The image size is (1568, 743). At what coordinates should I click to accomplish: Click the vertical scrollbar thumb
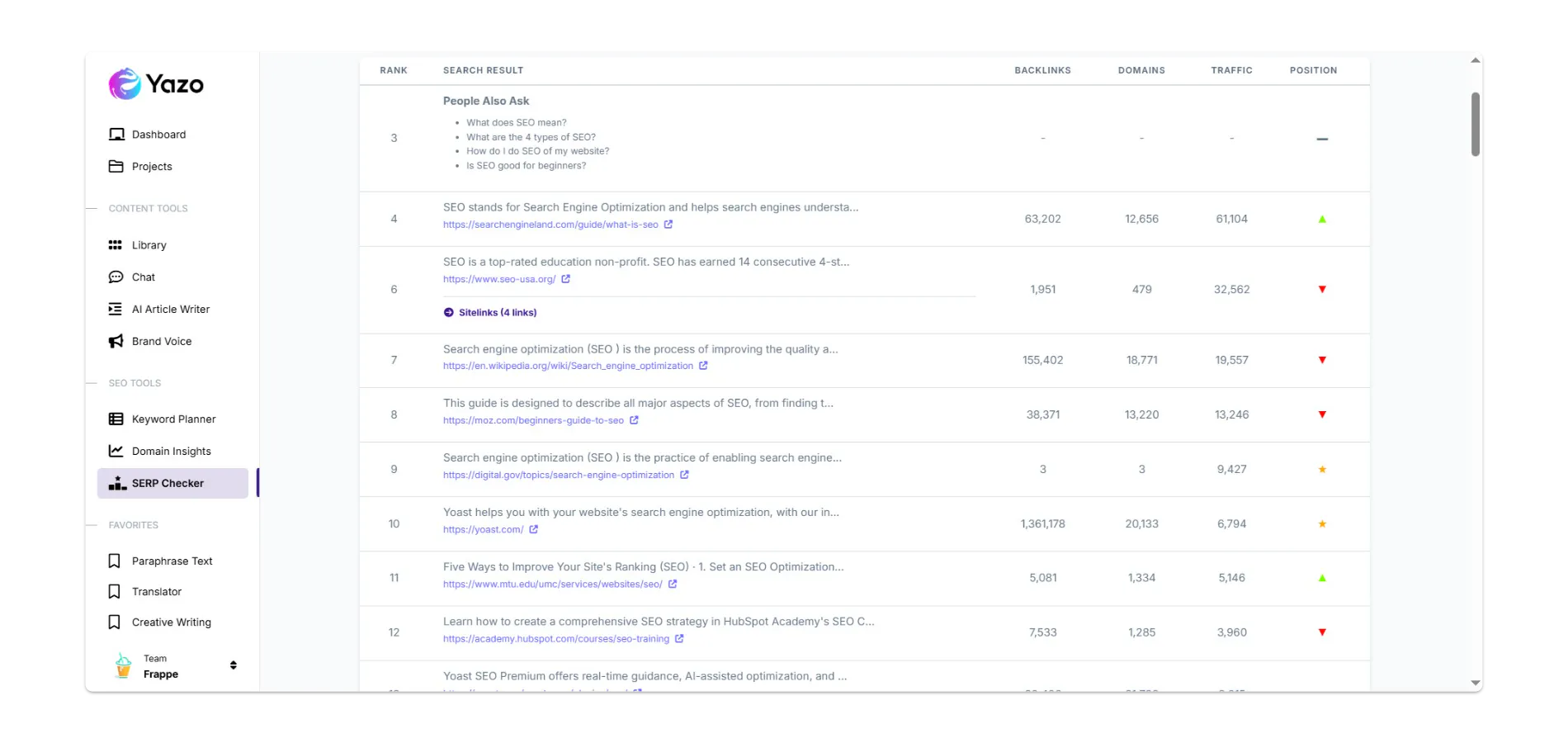coord(1476,124)
